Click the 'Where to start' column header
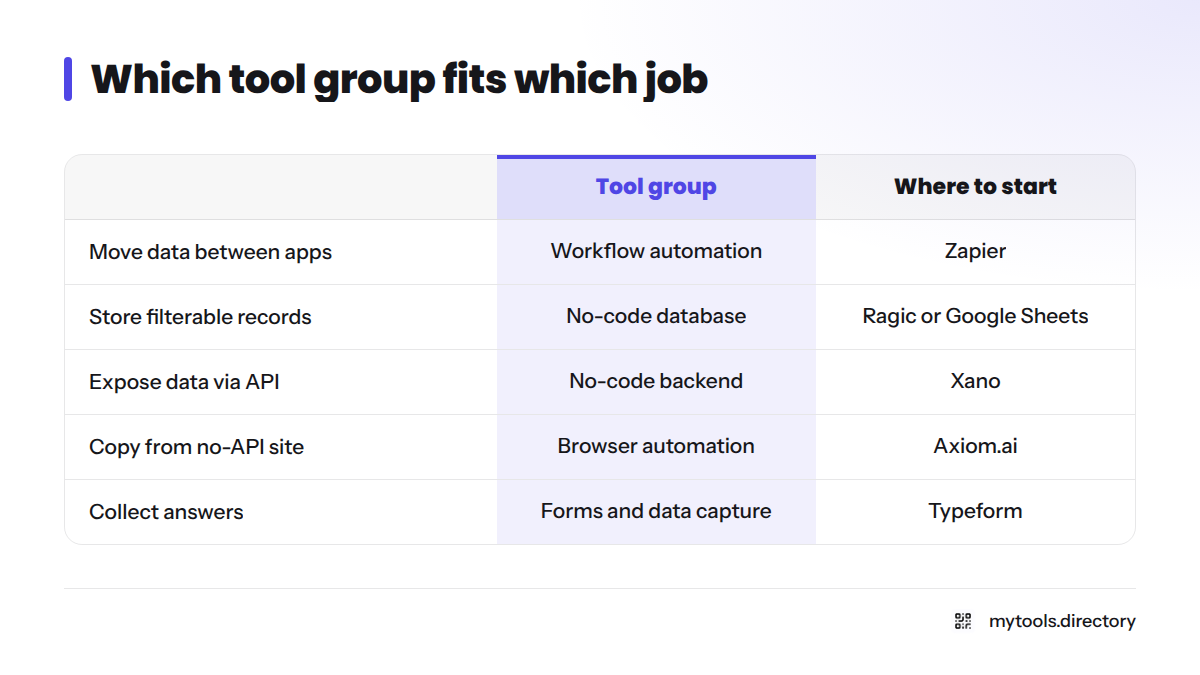 [x=975, y=187]
